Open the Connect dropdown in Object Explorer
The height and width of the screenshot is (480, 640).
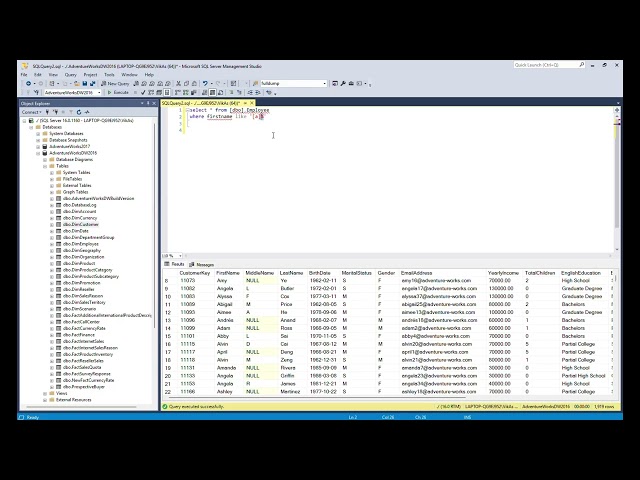click(x=31, y=112)
